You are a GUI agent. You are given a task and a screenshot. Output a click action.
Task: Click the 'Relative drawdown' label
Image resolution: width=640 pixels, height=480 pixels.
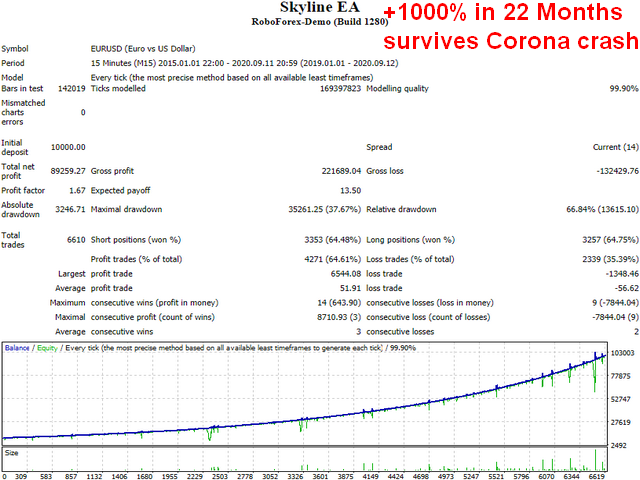point(401,209)
